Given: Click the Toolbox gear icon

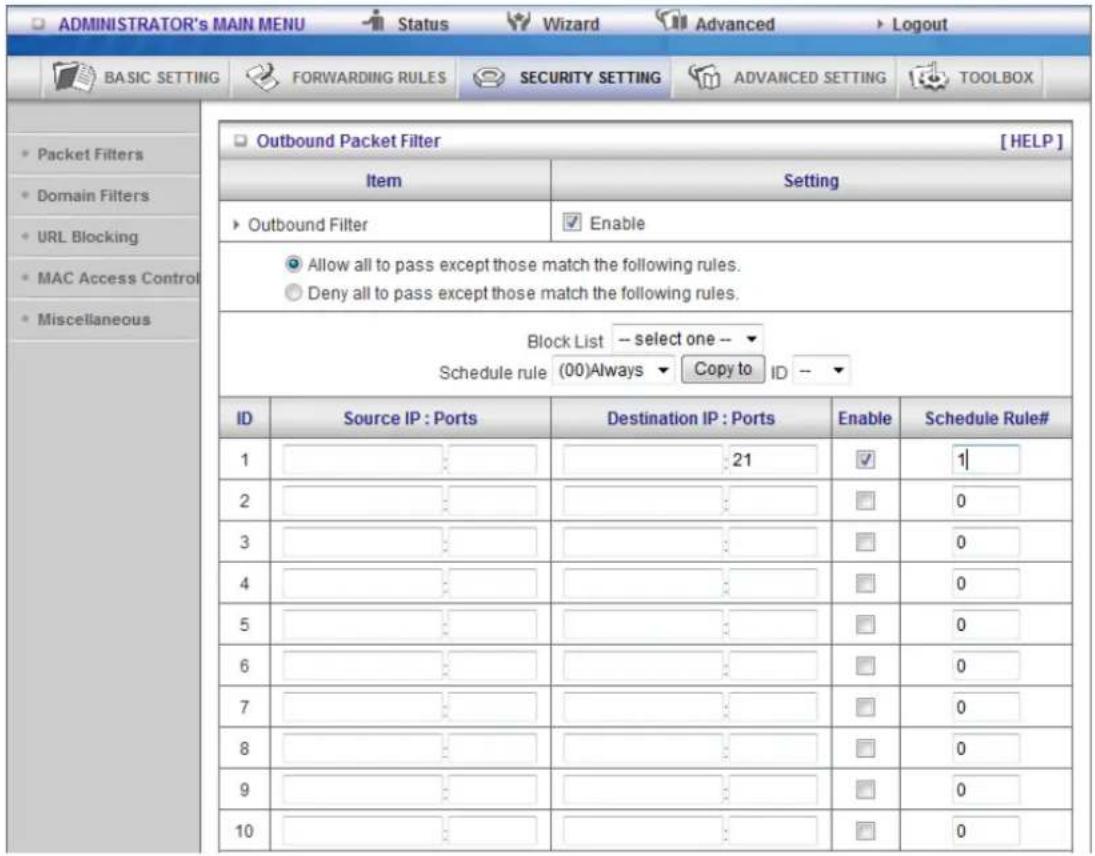Looking at the screenshot, I should pos(928,77).
